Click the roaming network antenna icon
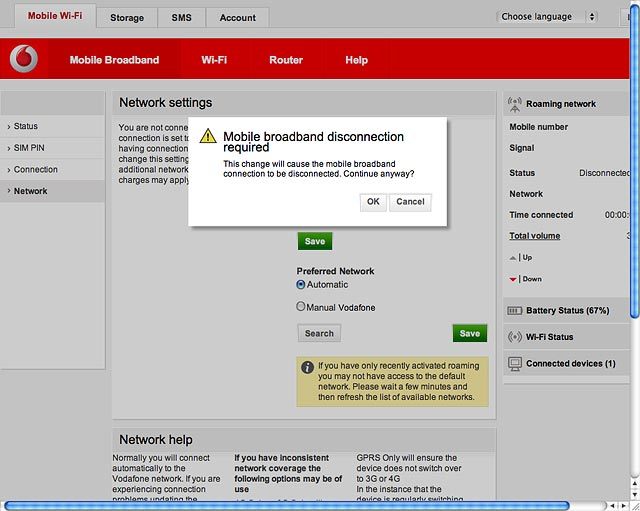 (515, 104)
